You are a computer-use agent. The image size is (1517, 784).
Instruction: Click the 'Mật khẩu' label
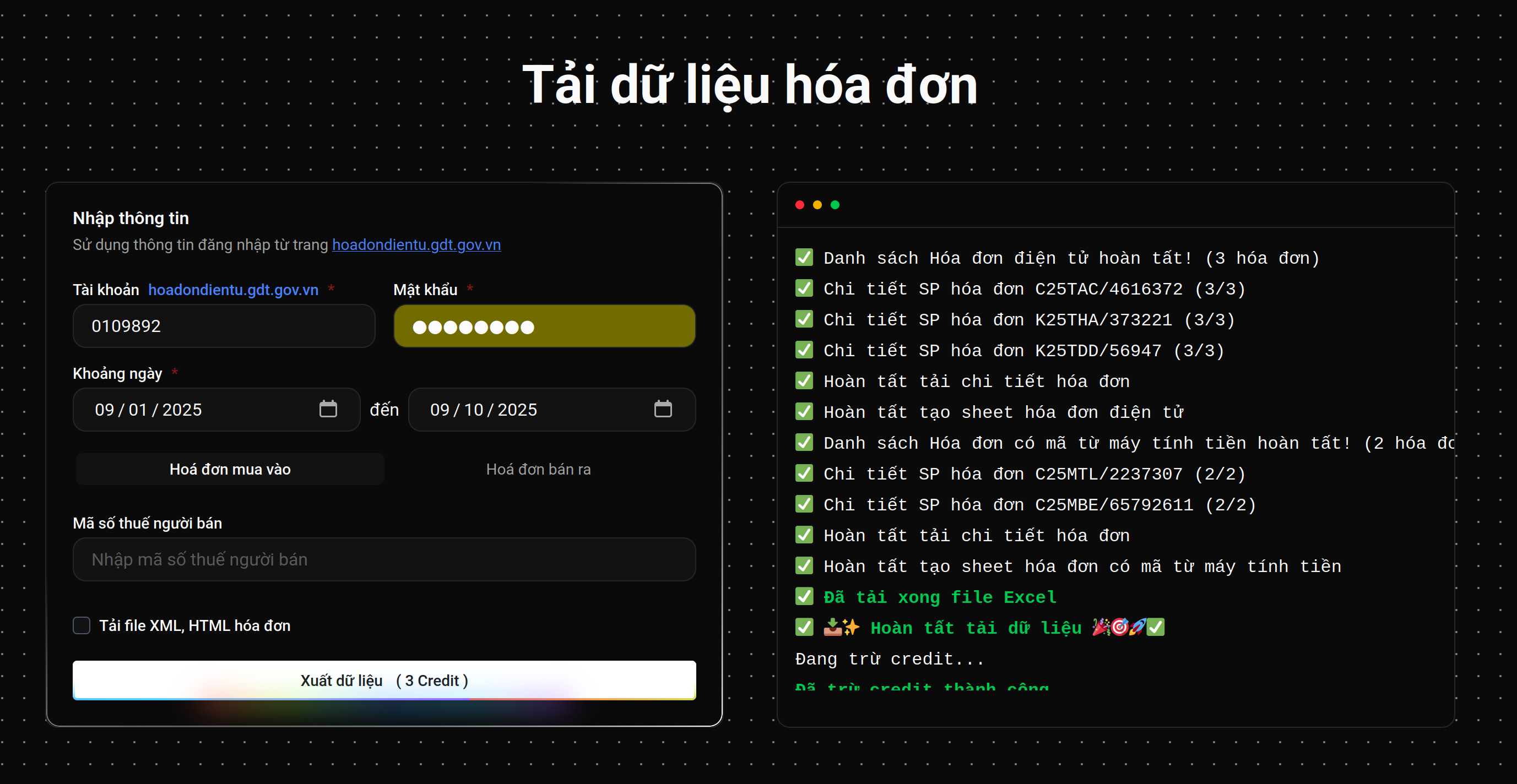pyautogui.click(x=425, y=290)
